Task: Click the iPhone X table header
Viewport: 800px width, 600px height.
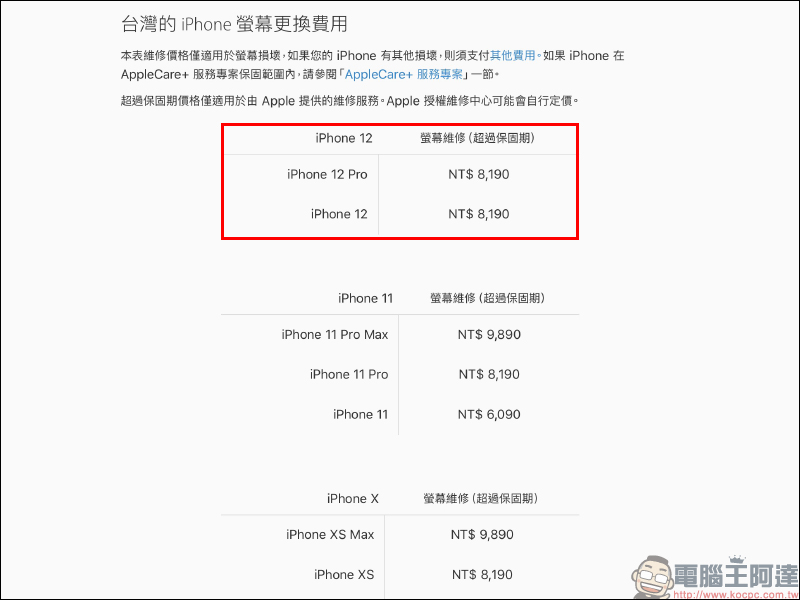Action: coord(353,498)
